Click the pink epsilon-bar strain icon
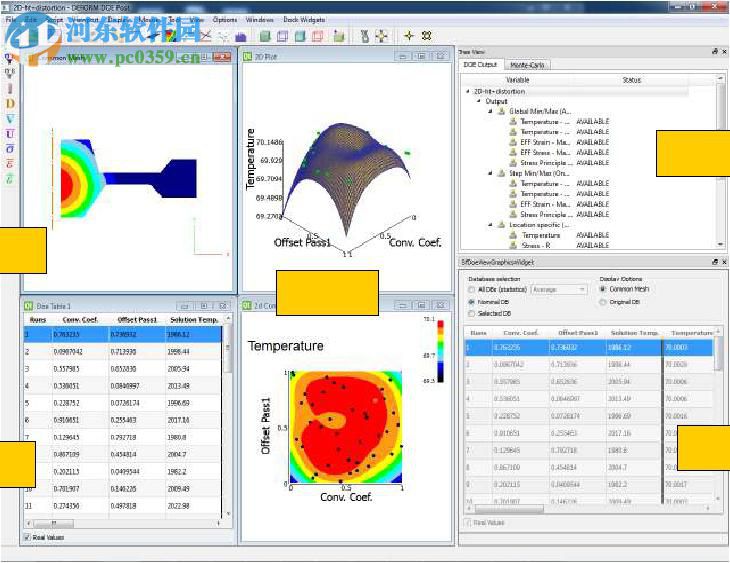The height and width of the screenshot is (563, 730). coord(10,163)
